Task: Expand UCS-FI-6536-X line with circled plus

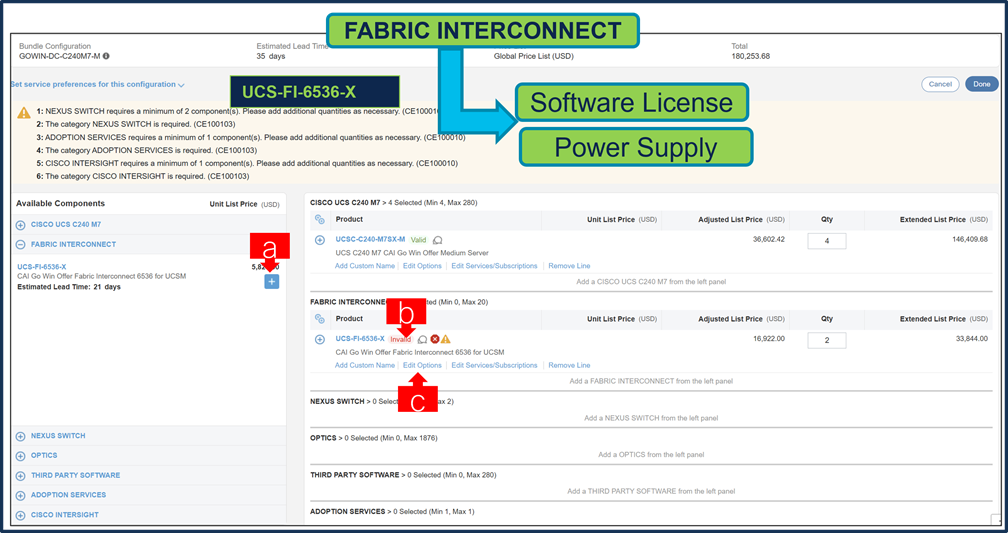Action: click(320, 339)
